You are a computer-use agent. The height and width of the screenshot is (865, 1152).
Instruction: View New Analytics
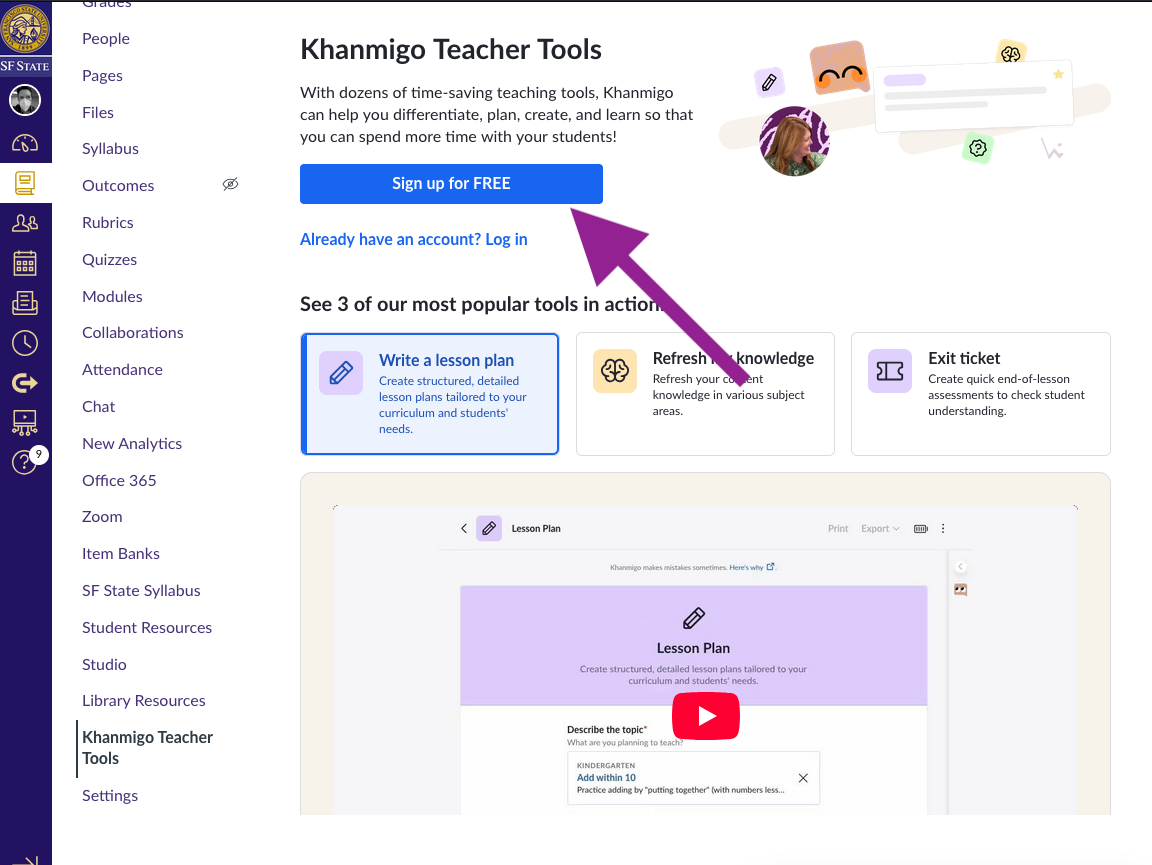coord(132,443)
